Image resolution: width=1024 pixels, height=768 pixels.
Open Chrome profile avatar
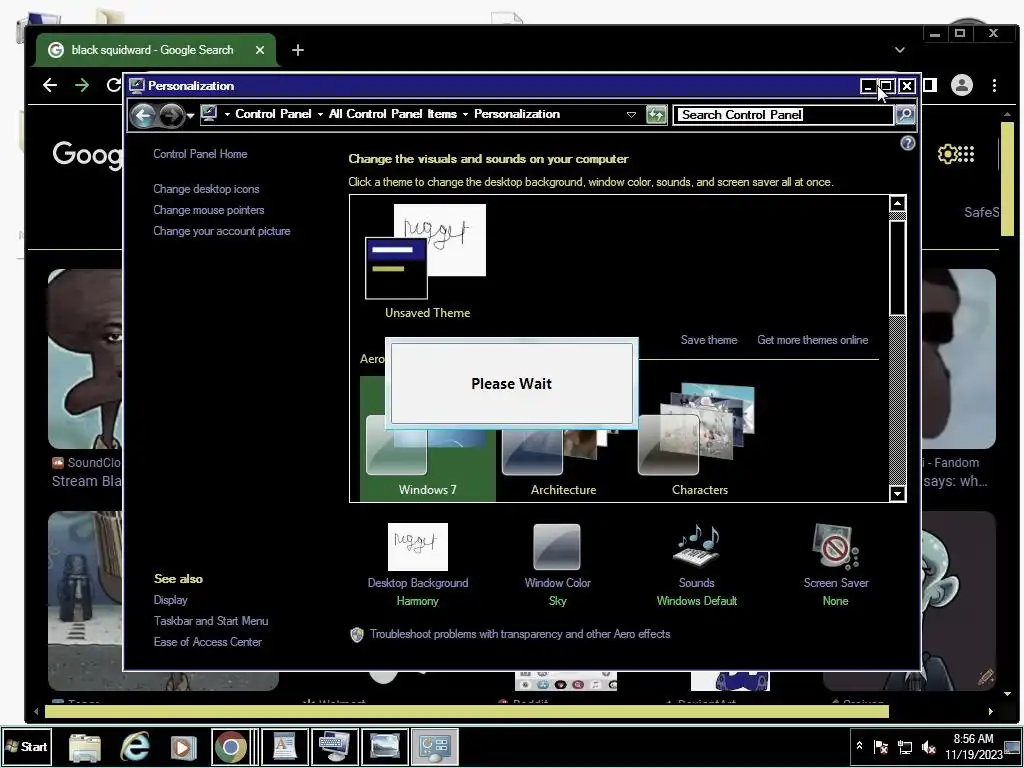coord(961,85)
